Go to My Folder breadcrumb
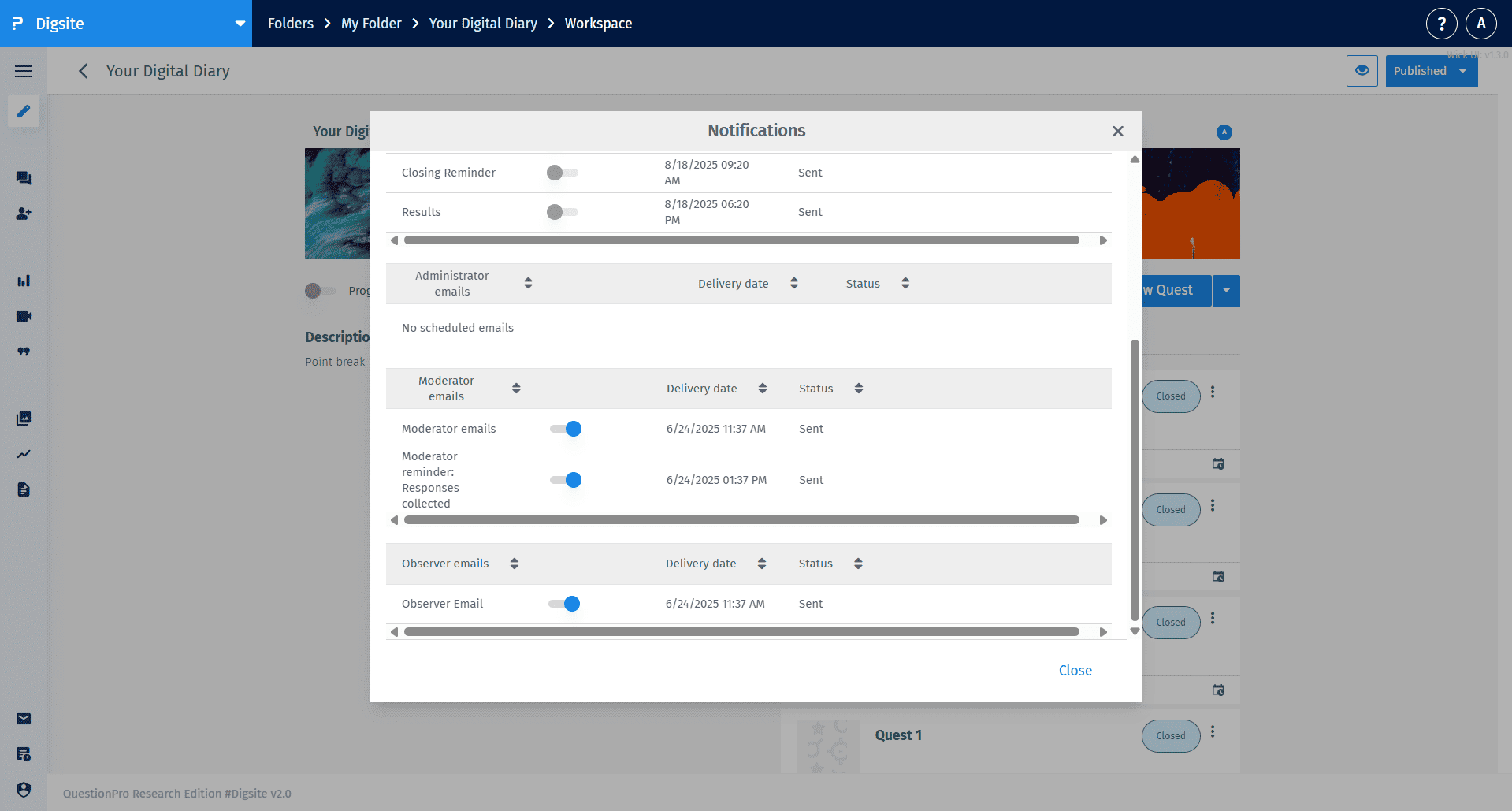Viewport: 1512px width, 811px height. click(371, 24)
